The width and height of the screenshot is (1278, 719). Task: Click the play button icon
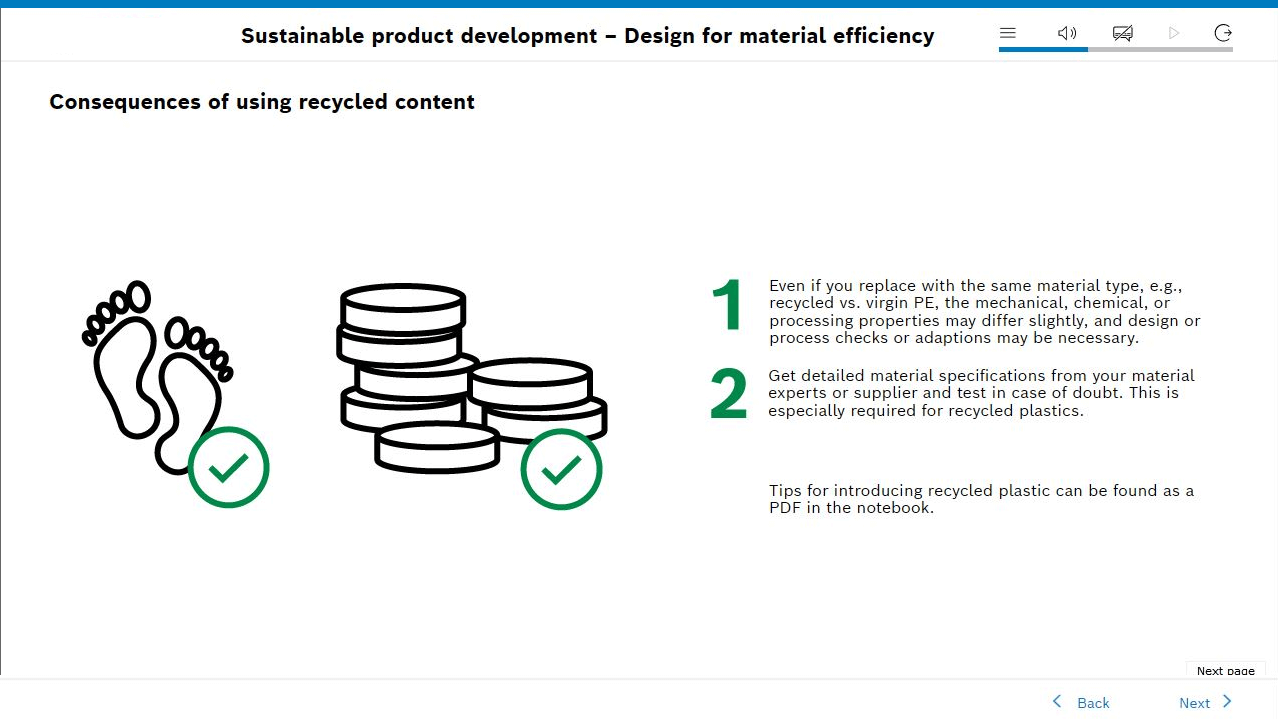(1174, 33)
